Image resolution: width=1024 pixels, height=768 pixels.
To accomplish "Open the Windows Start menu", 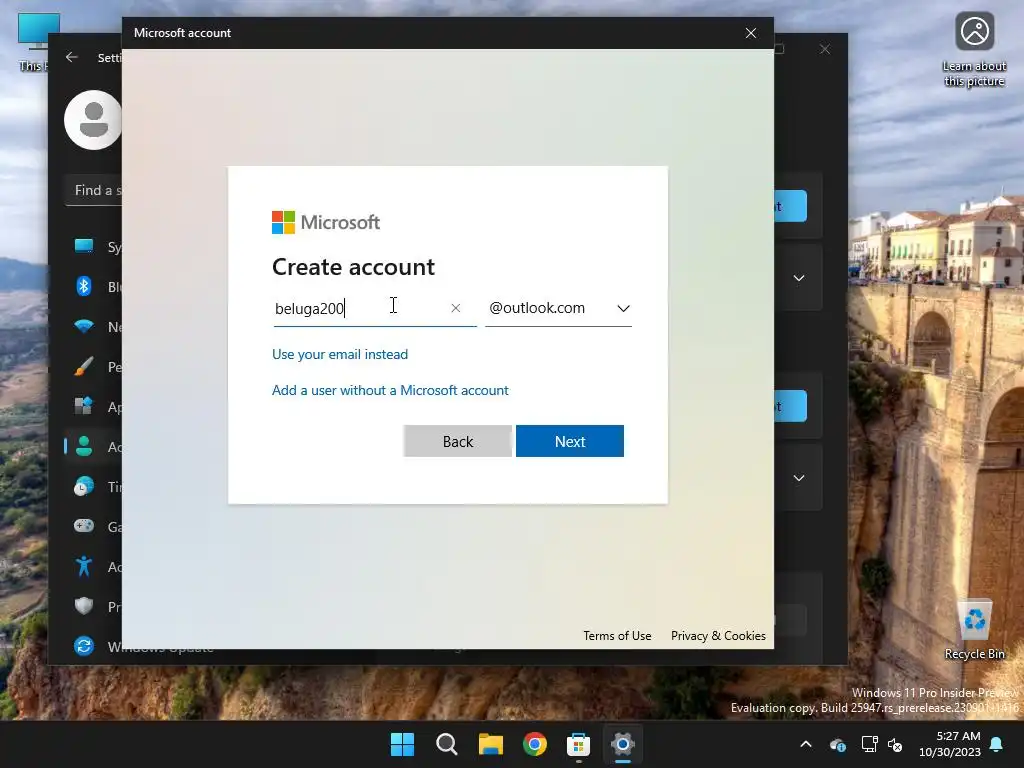I will 402,744.
